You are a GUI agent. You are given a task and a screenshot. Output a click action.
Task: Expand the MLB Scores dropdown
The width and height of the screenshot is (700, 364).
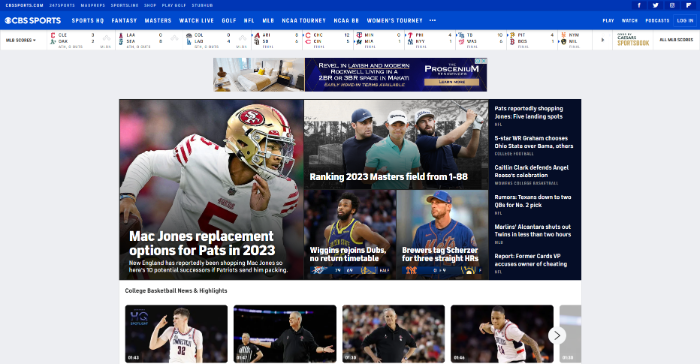21,40
